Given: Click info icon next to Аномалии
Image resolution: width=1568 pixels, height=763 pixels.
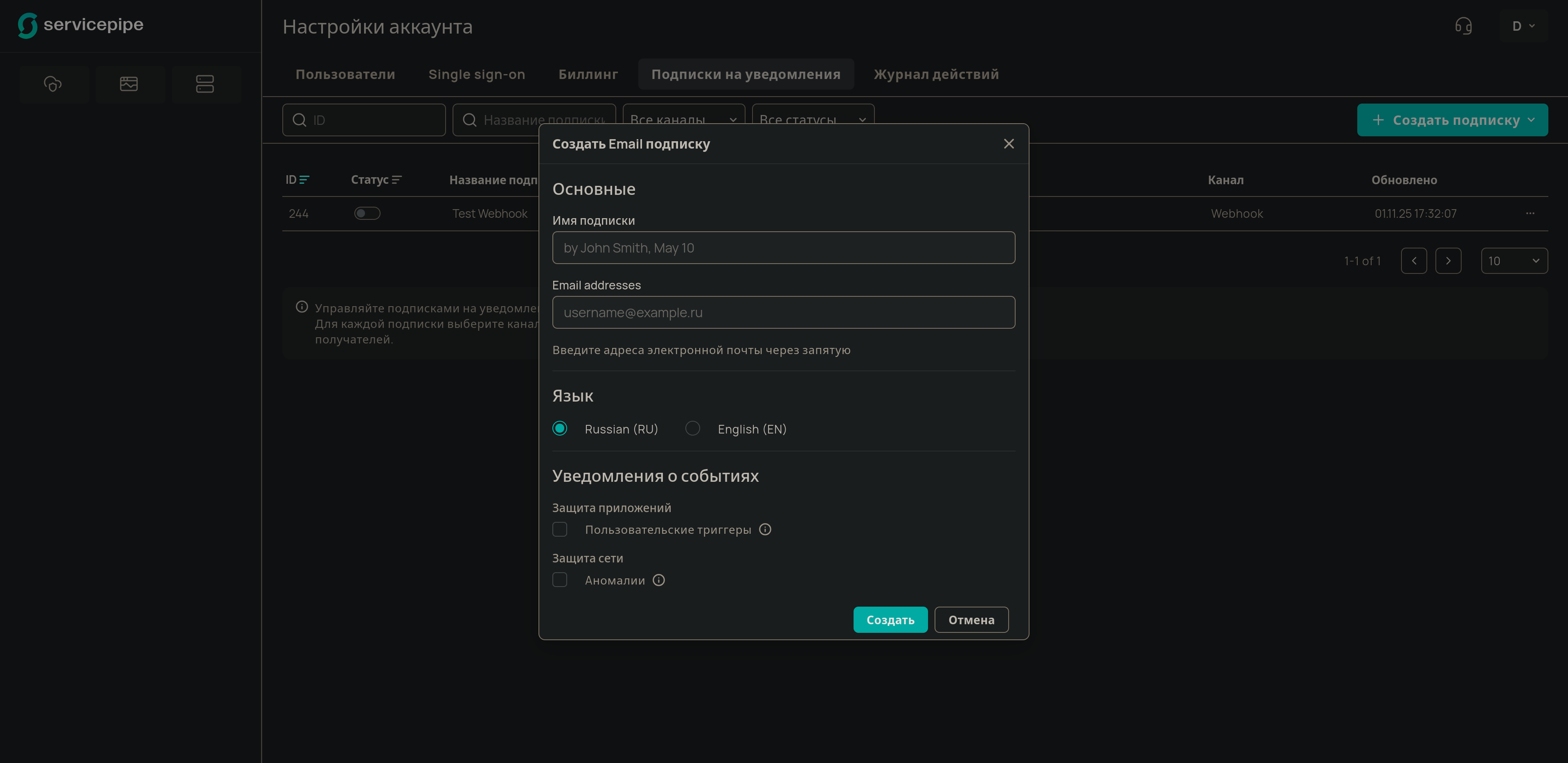Looking at the screenshot, I should tap(659, 580).
